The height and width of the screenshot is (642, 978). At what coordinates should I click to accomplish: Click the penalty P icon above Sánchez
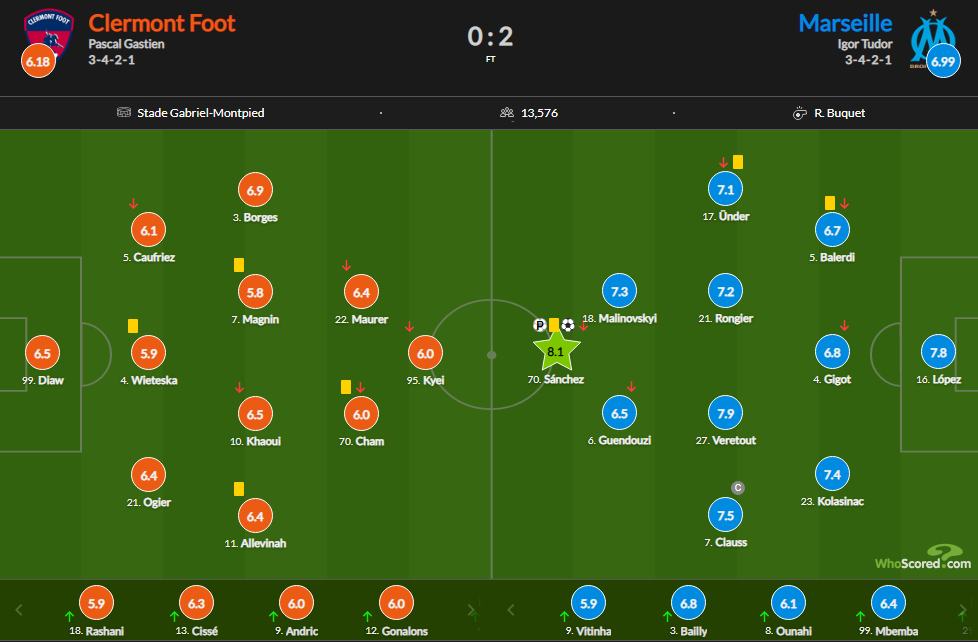(540, 325)
